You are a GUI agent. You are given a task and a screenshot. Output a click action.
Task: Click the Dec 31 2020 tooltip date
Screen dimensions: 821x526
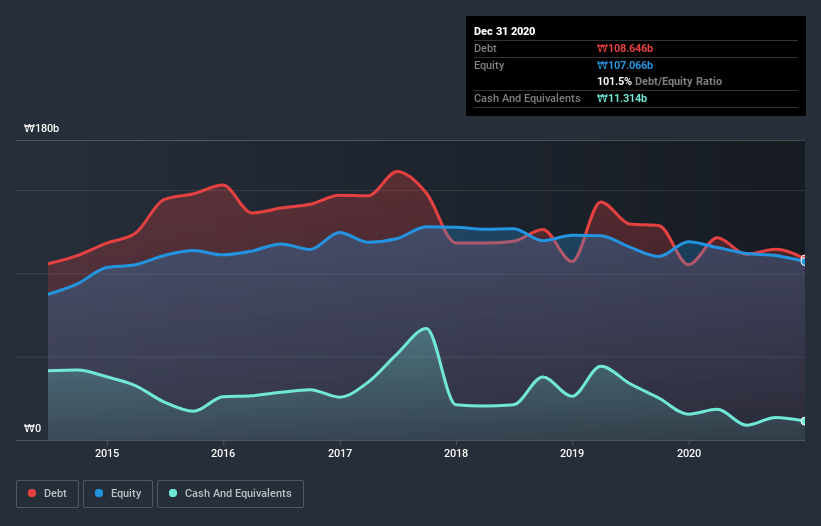504,31
